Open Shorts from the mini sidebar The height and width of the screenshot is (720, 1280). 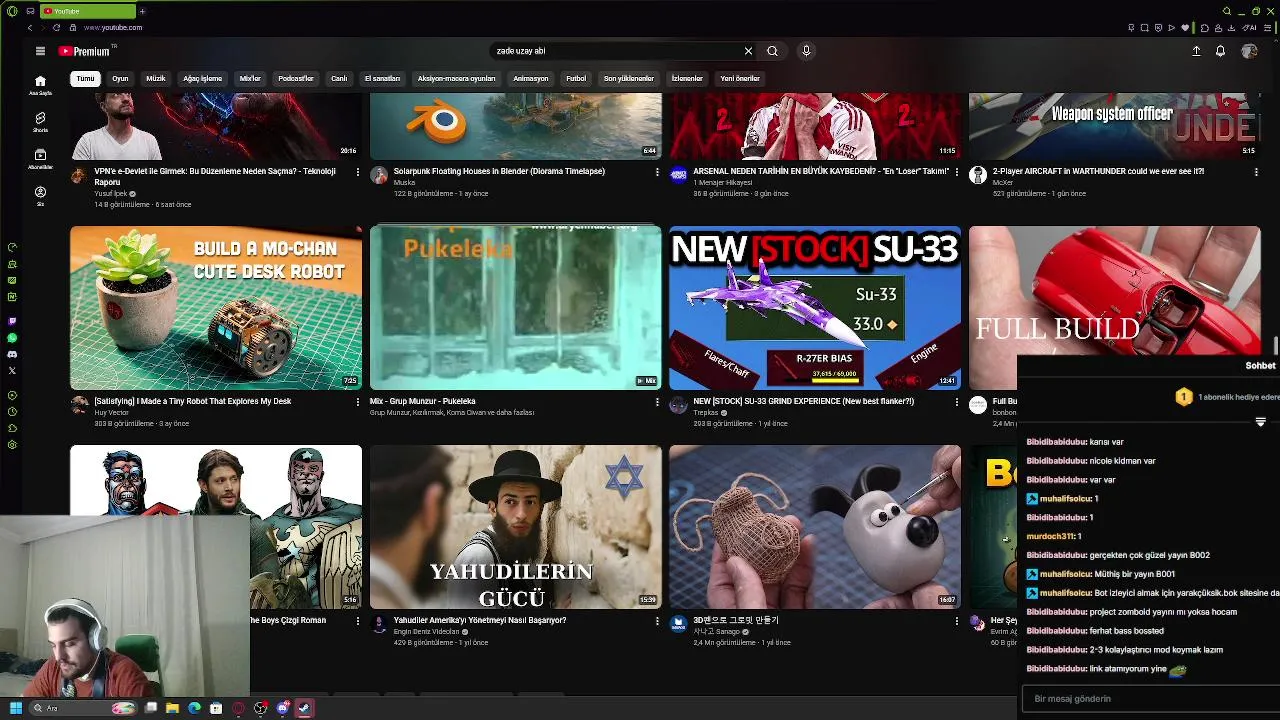(40, 122)
